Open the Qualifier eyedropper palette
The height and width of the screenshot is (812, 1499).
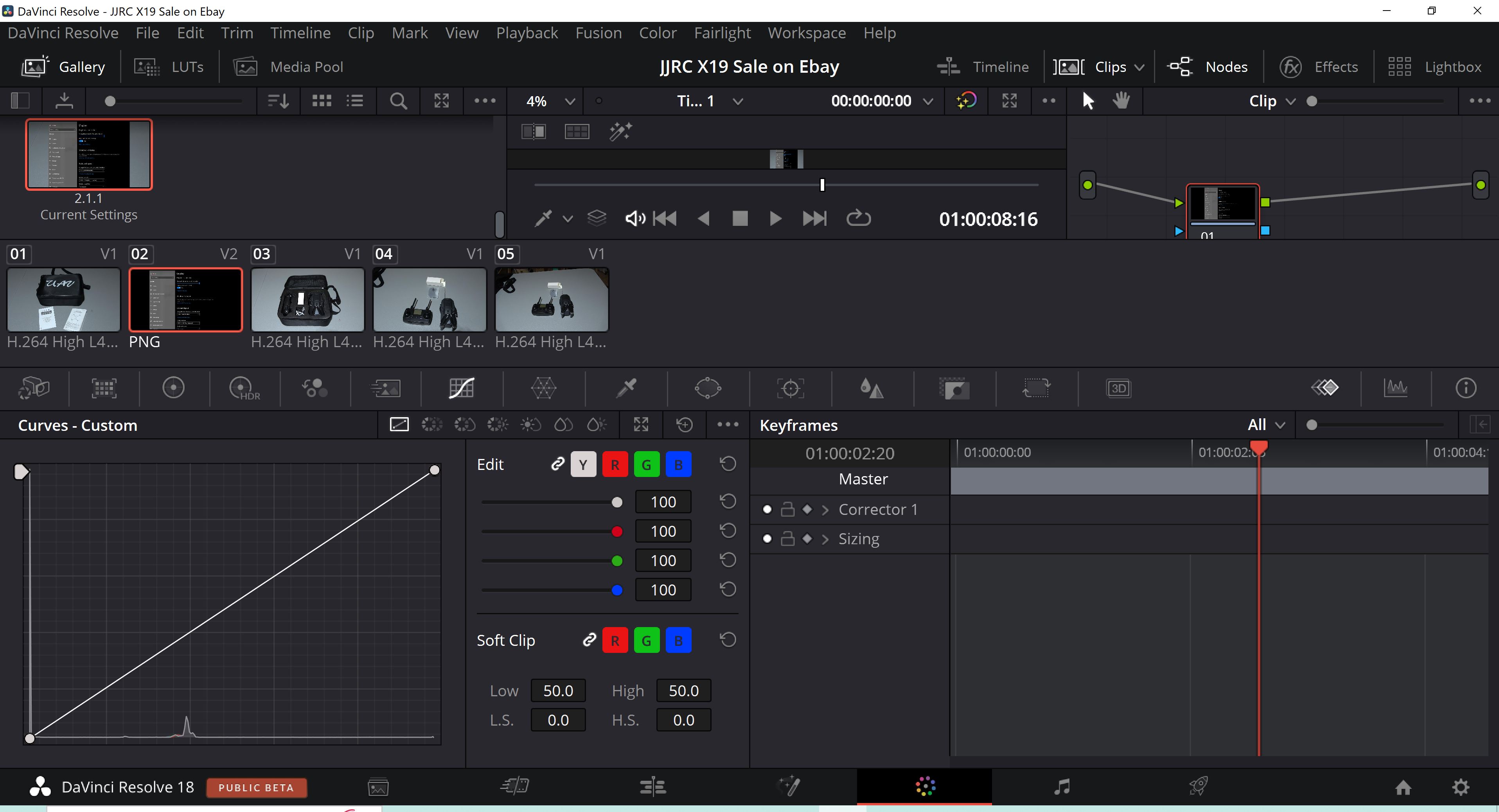click(626, 388)
